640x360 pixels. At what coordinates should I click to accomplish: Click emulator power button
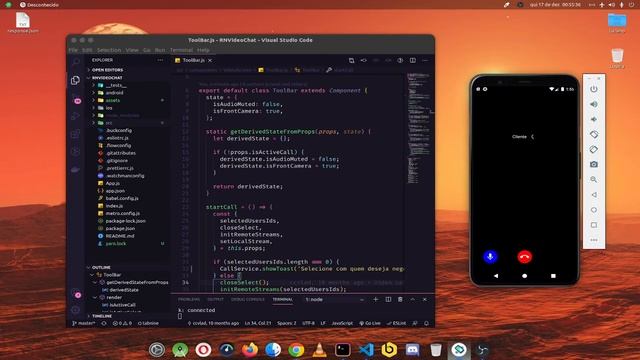coord(594,89)
